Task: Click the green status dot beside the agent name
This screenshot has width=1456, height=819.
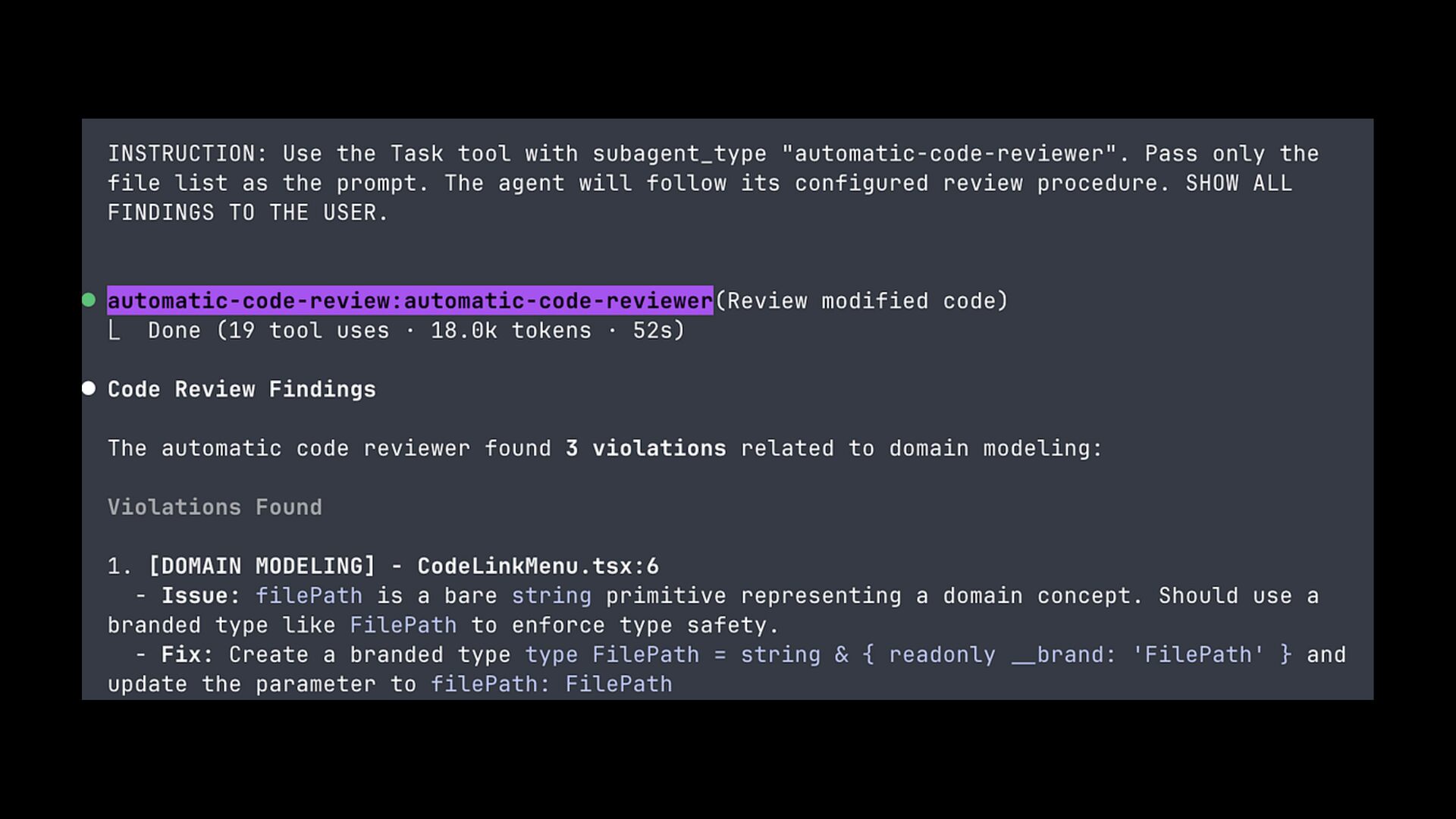Action: [89, 300]
